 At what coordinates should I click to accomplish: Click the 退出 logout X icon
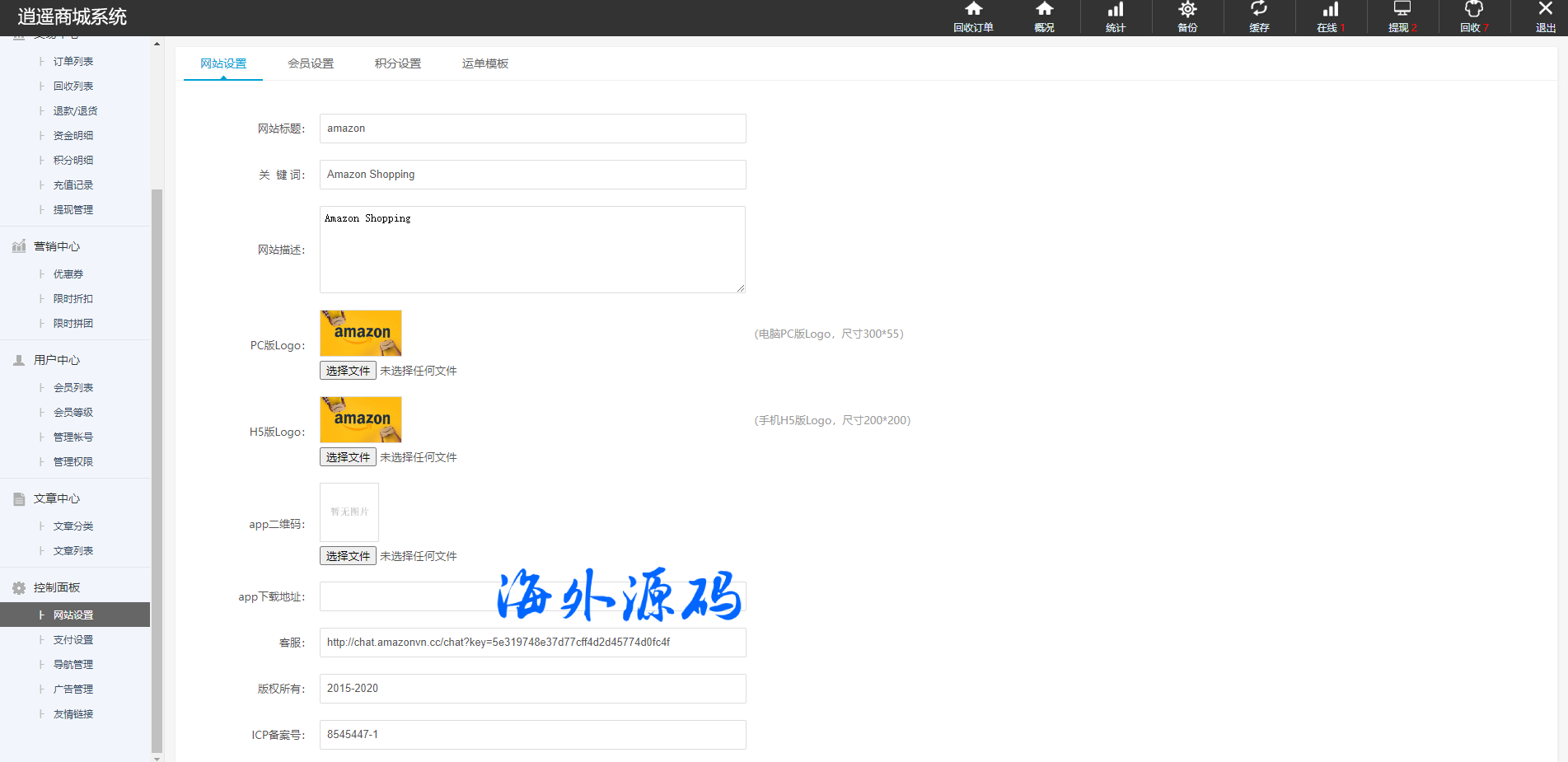(x=1545, y=10)
